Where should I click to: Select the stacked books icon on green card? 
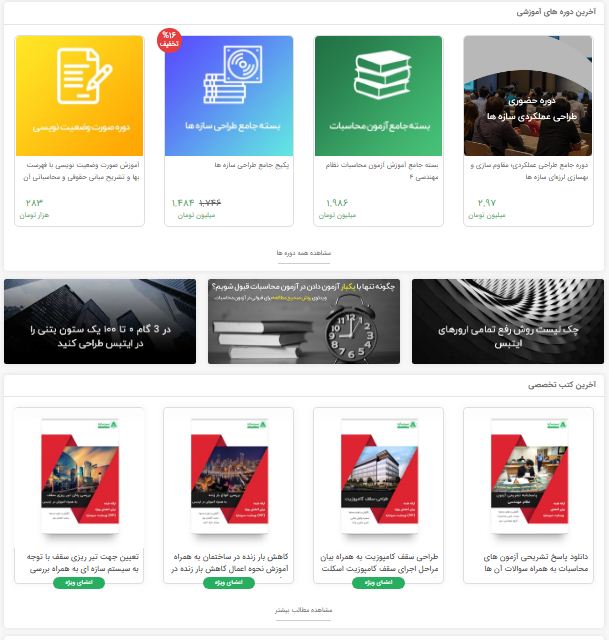(382, 75)
